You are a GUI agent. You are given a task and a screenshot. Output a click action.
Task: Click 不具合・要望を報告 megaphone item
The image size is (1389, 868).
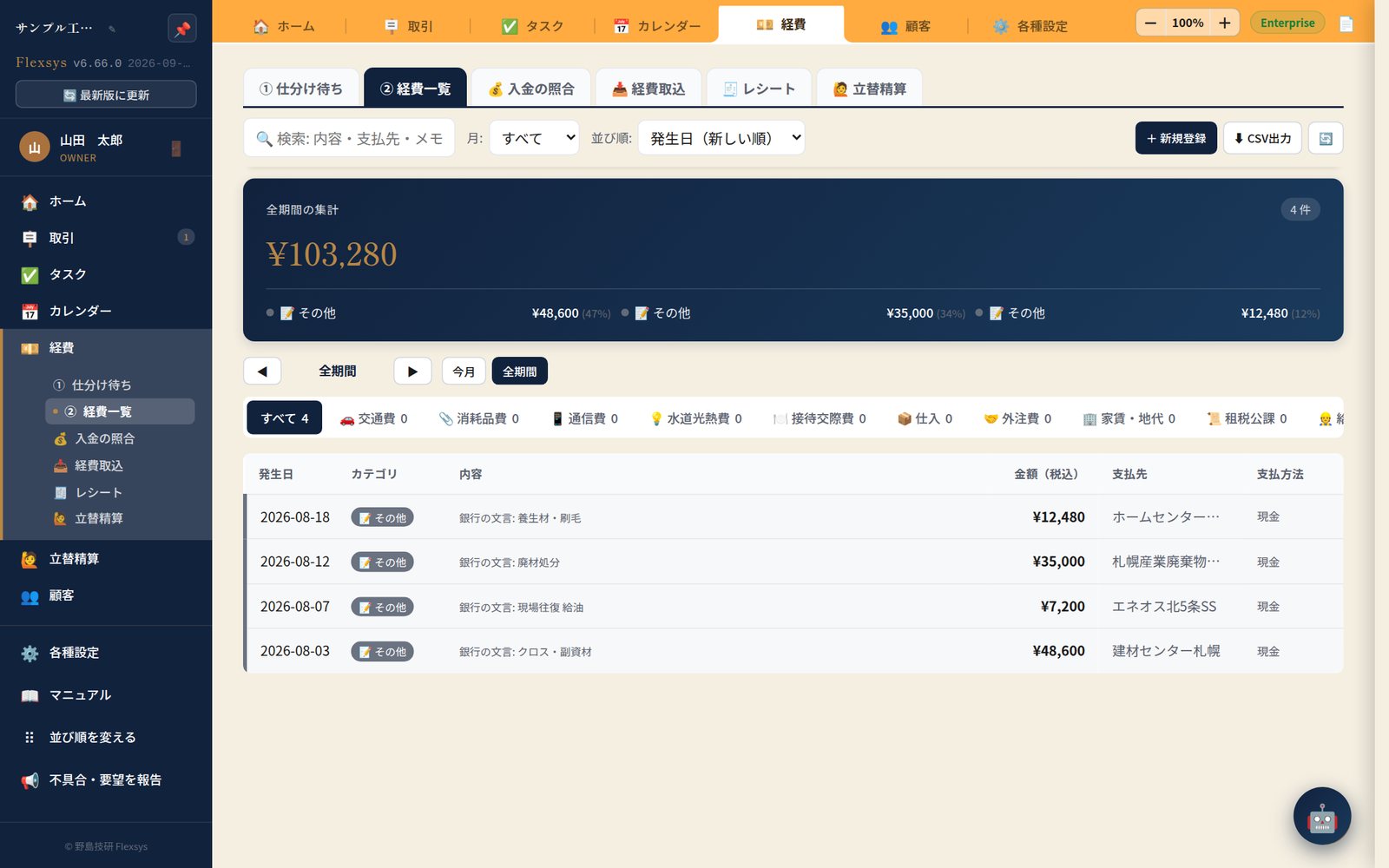coord(106,780)
